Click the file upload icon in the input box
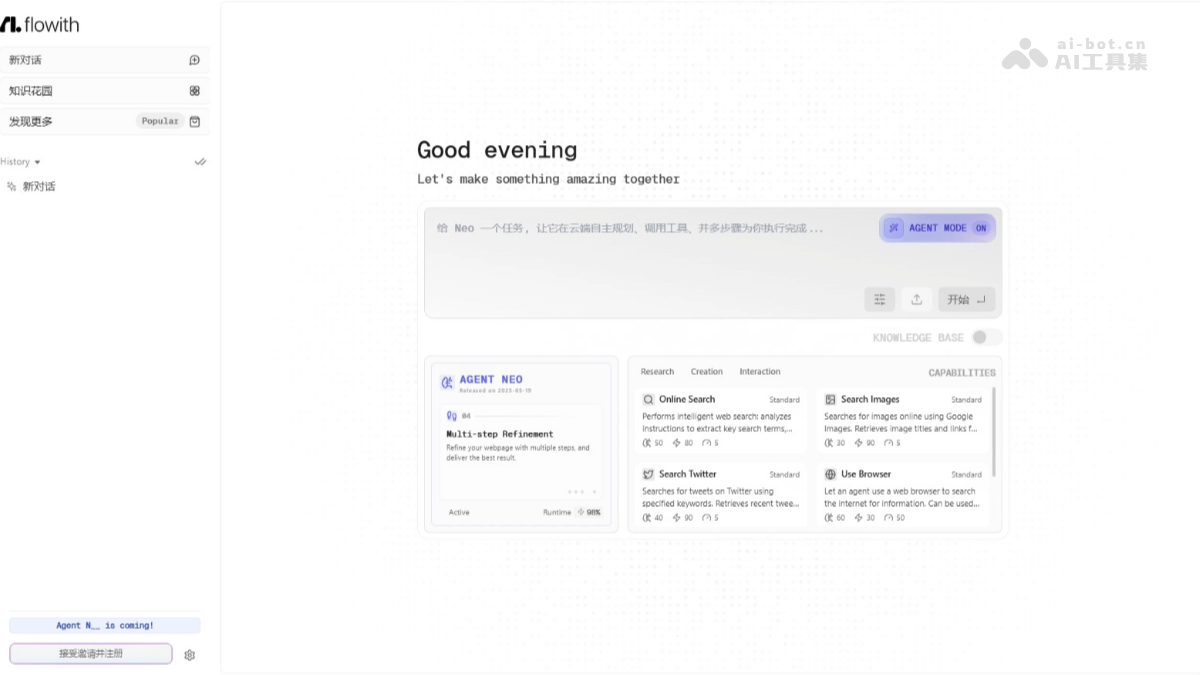 pos(916,299)
